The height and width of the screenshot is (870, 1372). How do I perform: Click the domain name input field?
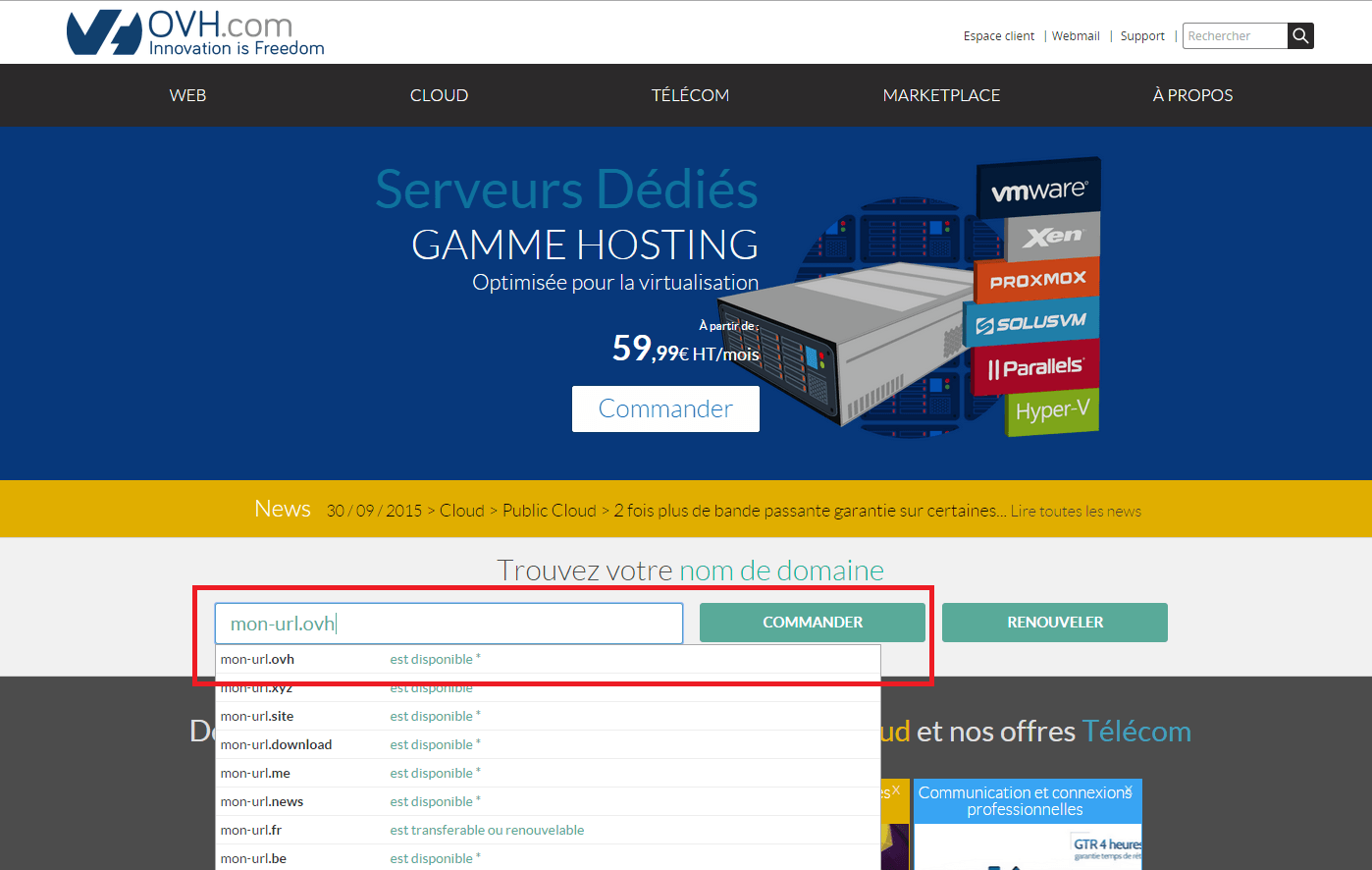pos(449,624)
